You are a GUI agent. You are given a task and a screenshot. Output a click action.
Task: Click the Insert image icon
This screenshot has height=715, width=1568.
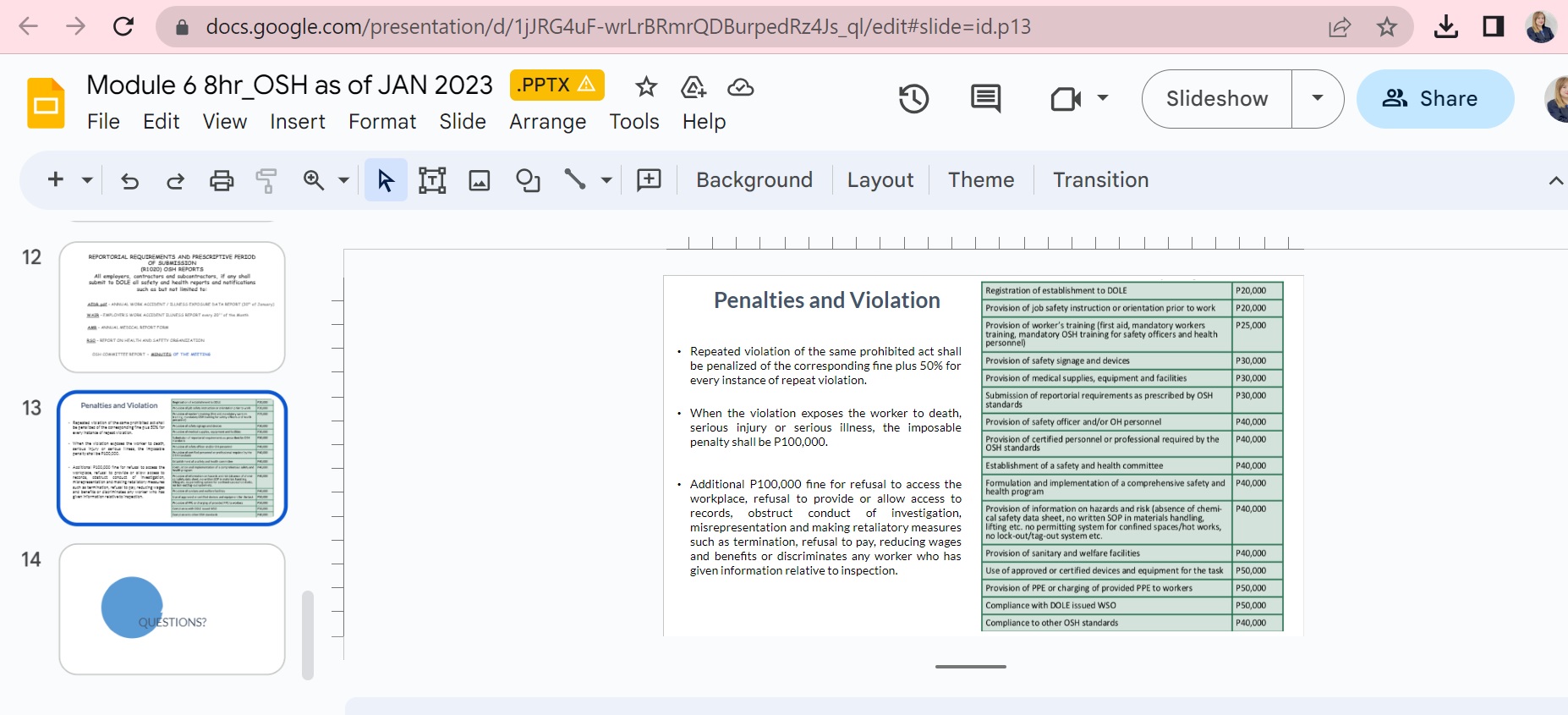point(480,180)
